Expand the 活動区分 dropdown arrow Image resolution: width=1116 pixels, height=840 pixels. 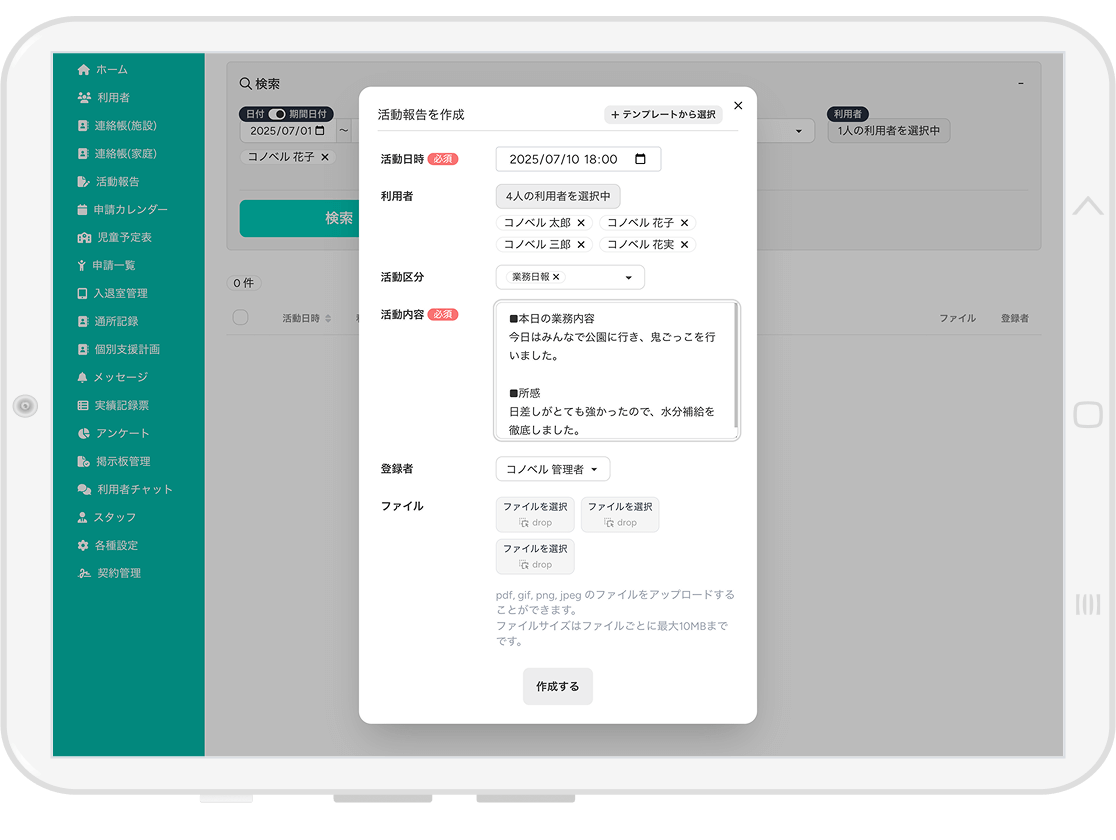tap(629, 278)
